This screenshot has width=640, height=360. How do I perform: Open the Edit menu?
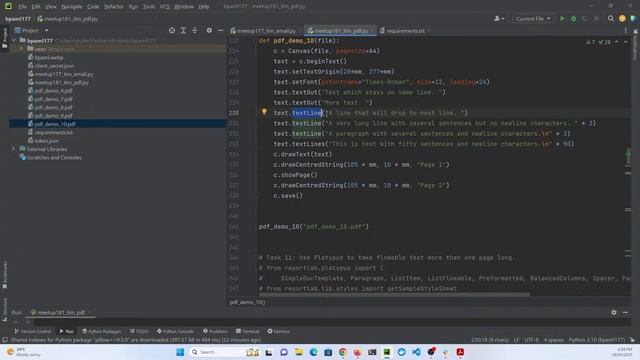coord(36,7)
